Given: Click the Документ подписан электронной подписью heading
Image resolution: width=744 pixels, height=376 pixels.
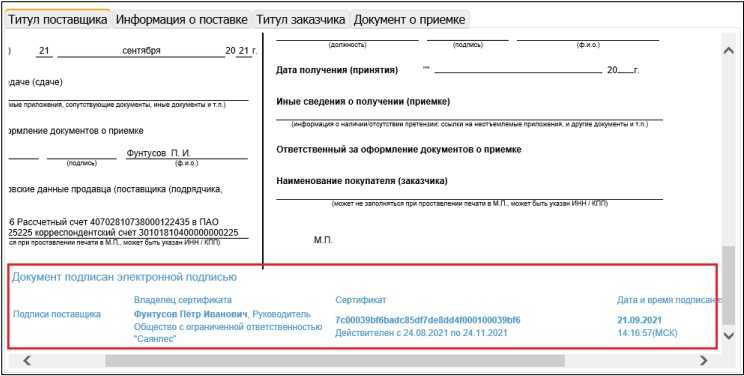Looking at the screenshot, I should [124, 277].
